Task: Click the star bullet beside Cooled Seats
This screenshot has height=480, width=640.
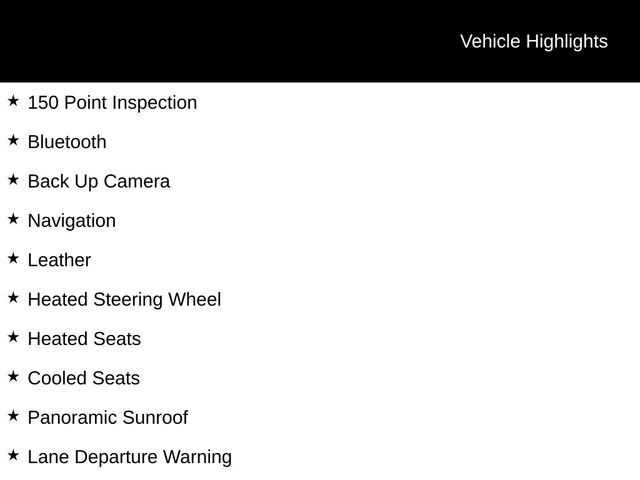Action: coord(13,376)
